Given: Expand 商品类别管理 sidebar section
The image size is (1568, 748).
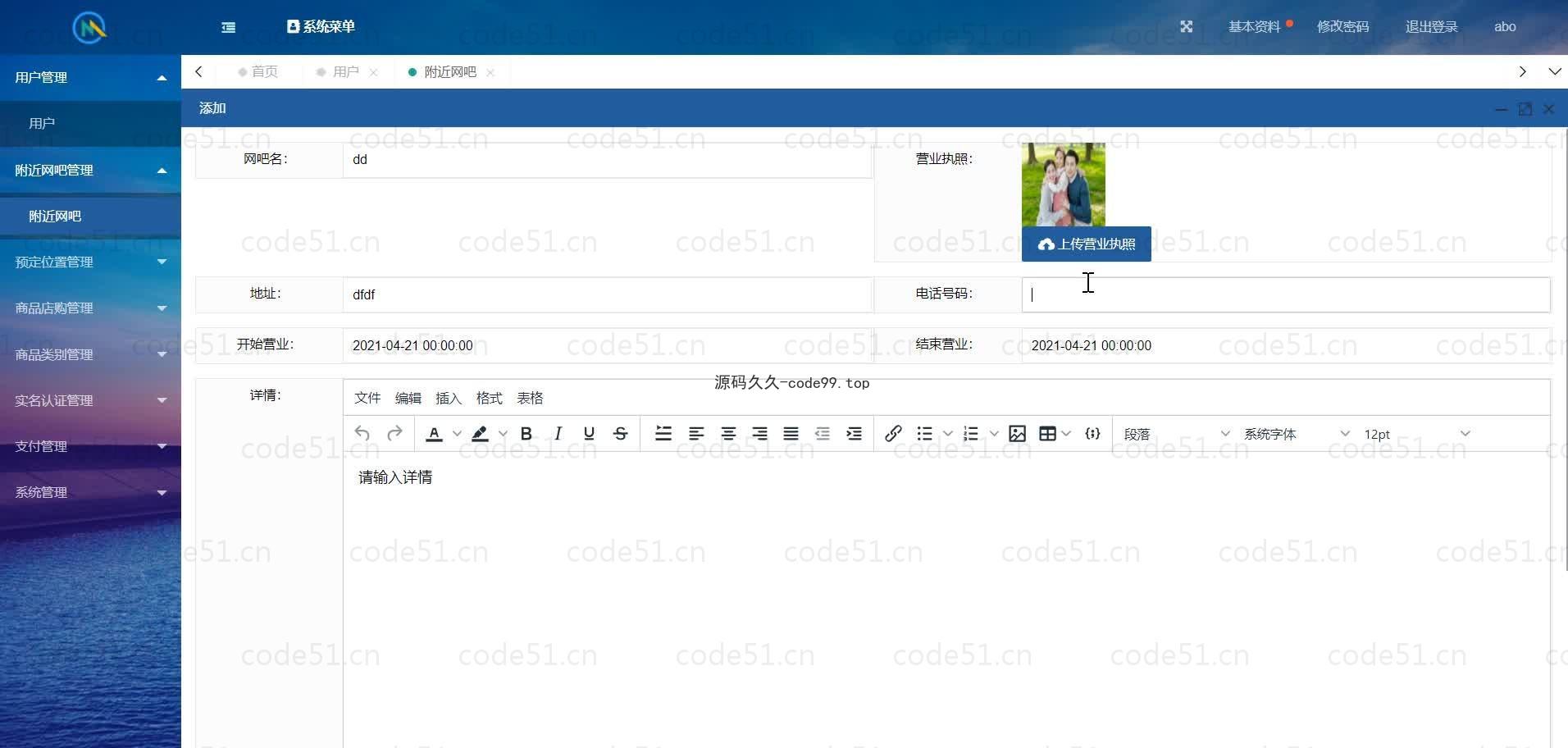Looking at the screenshot, I should click(x=90, y=354).
